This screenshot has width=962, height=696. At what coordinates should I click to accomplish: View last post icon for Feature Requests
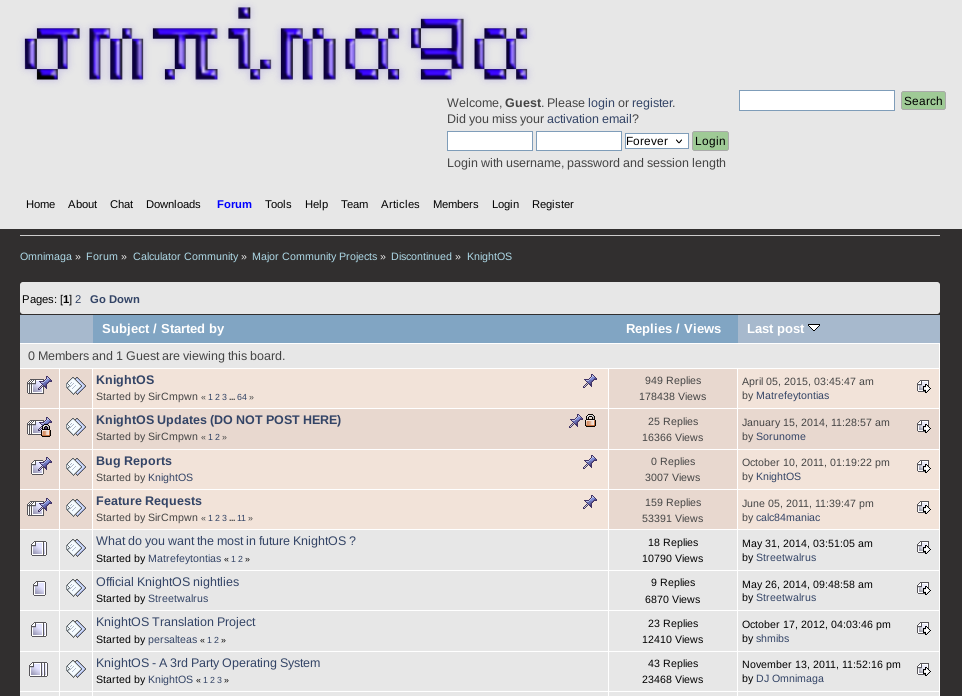[923, 508]
